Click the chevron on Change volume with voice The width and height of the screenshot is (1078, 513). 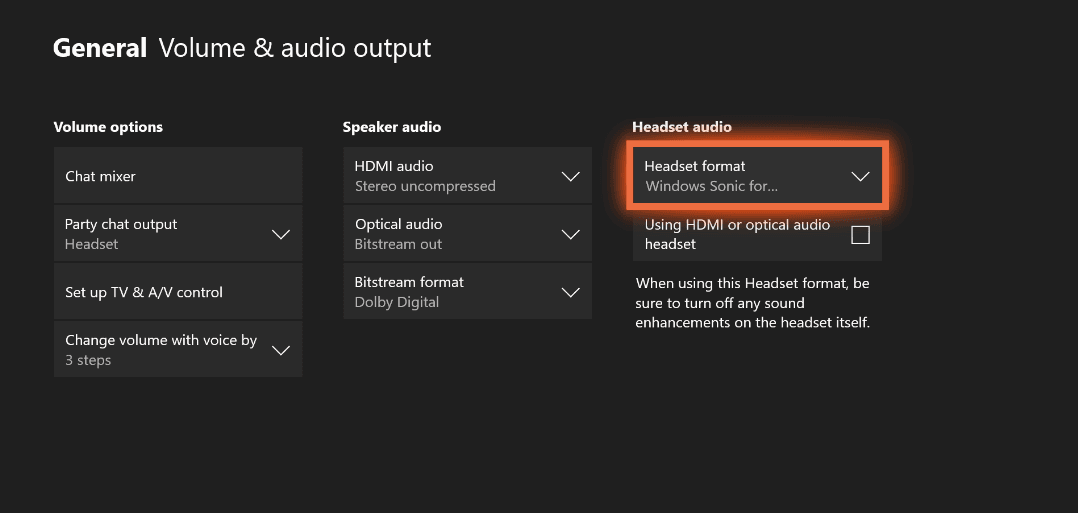tap(281, 350)
